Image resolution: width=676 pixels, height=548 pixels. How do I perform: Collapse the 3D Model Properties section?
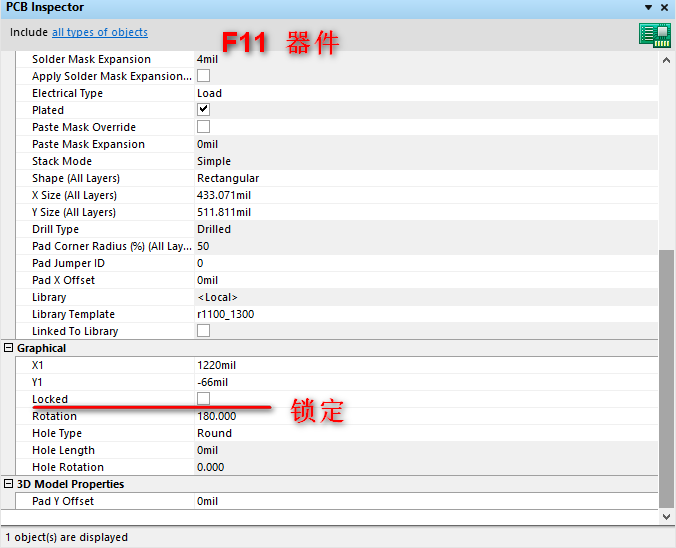pyautogui.click(x=9, y=484)
